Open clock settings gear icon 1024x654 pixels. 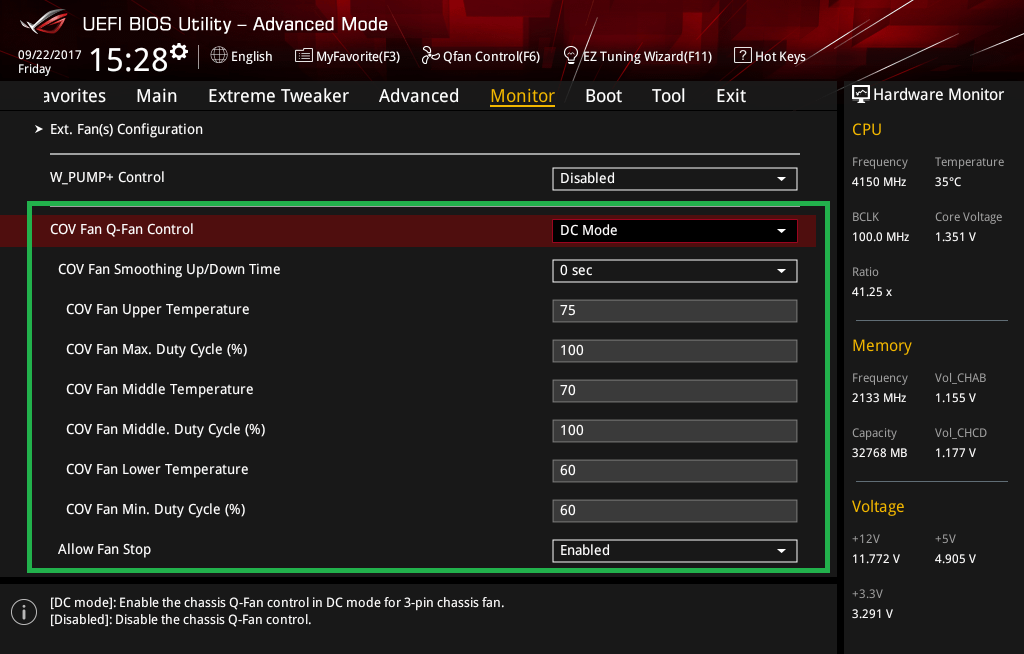[x=179, y=52]
